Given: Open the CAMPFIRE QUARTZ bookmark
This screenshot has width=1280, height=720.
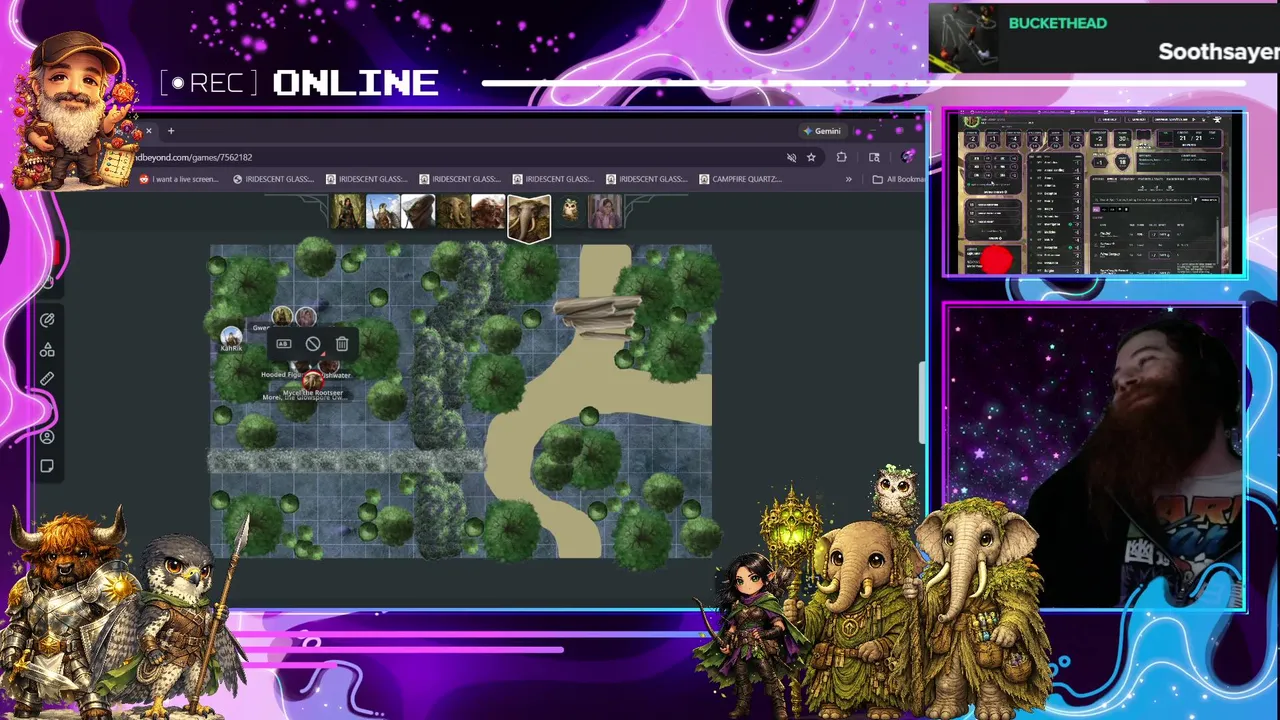Looking at the screenshot, I should point(741,179).
